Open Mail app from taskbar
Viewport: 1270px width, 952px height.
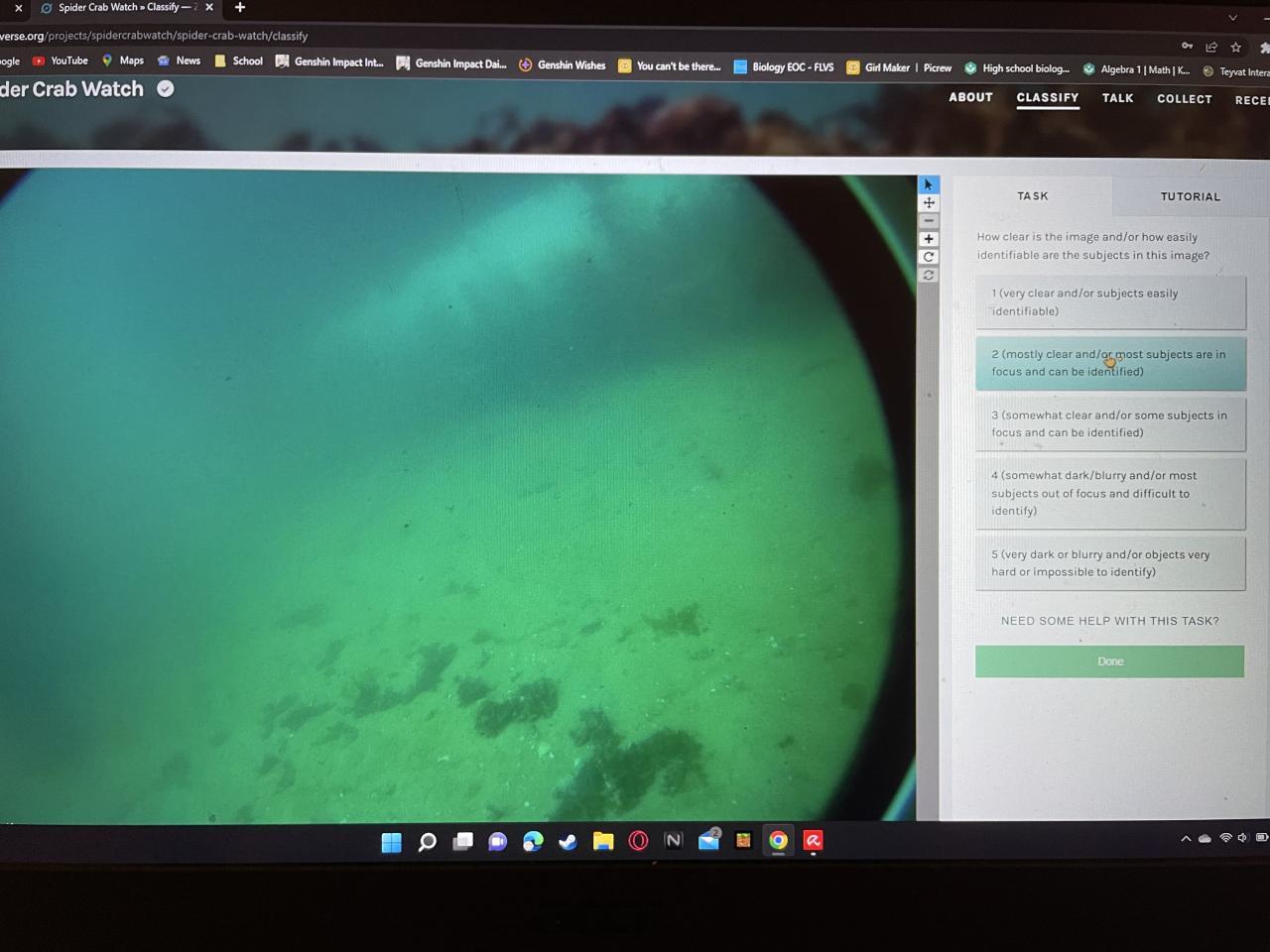click(x=708, y=841)
